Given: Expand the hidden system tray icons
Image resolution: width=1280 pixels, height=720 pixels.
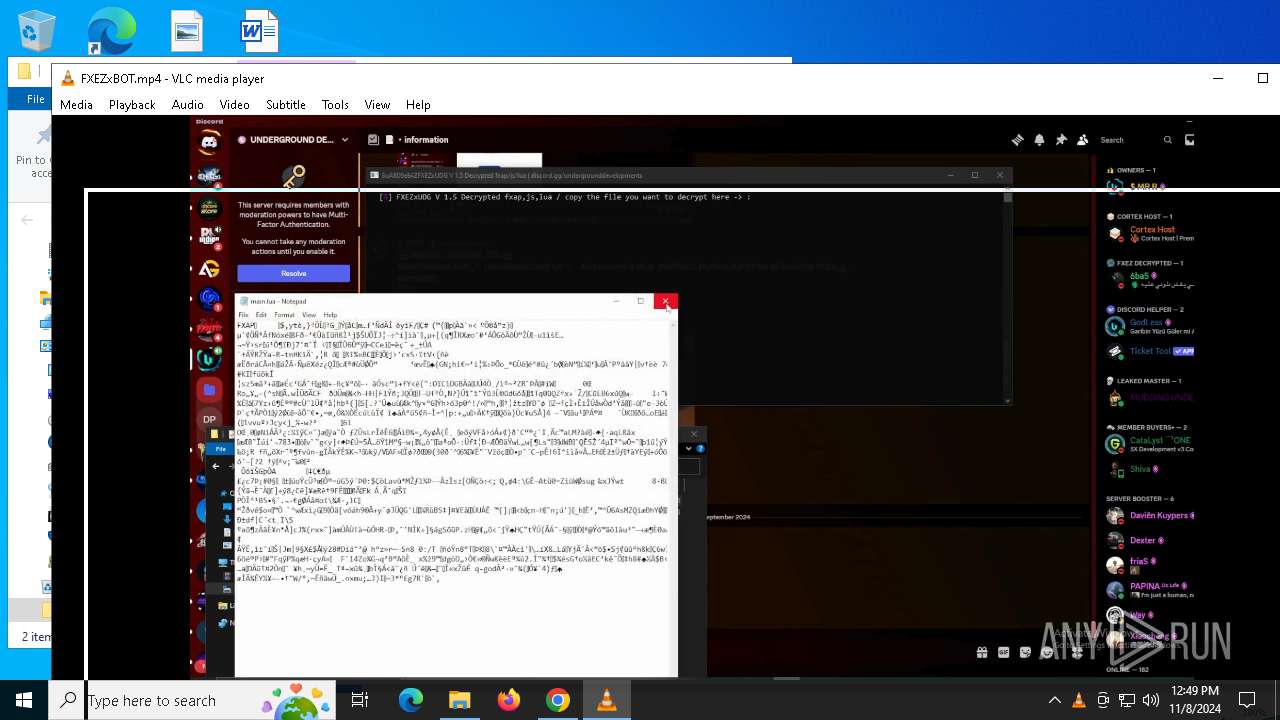Looking at the screenshot, I should point(1054,700).
